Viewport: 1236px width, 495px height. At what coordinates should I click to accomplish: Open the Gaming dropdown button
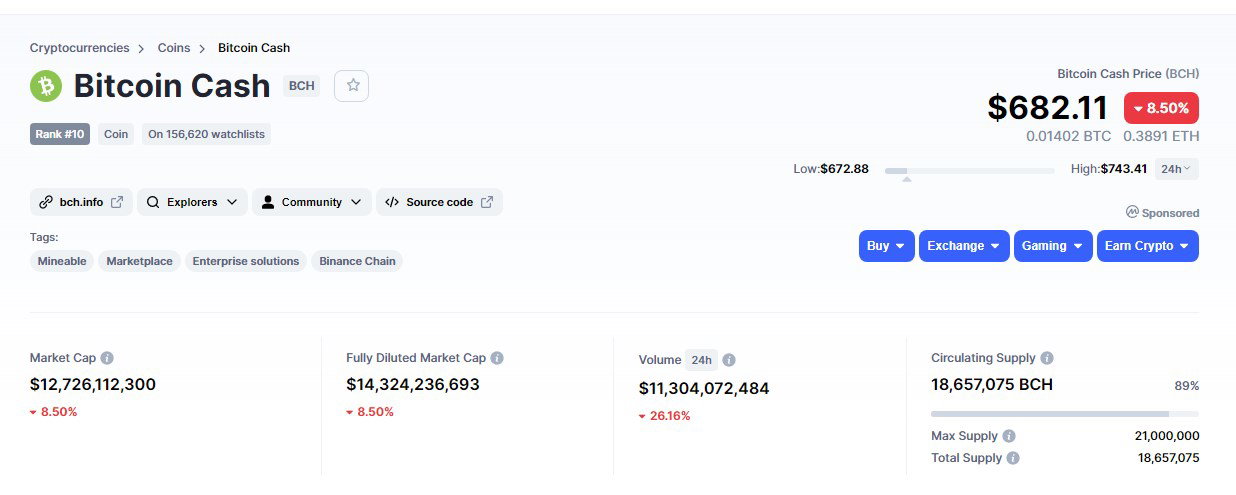click(1053, 246)
